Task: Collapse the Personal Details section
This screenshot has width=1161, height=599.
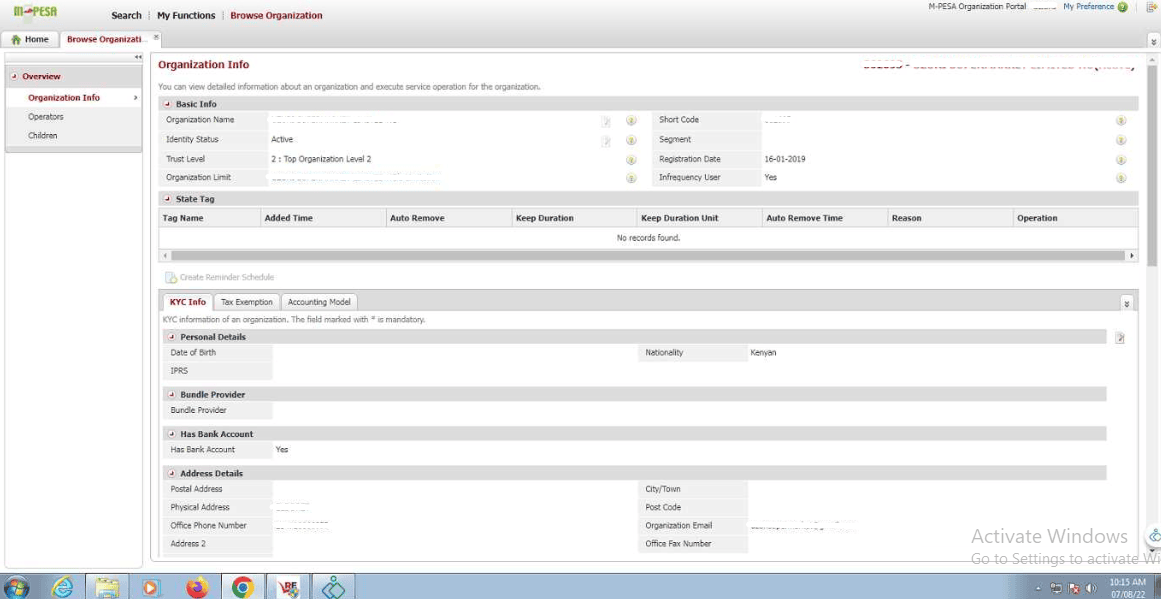Action: pyautogui.click(x=172, y=337)
